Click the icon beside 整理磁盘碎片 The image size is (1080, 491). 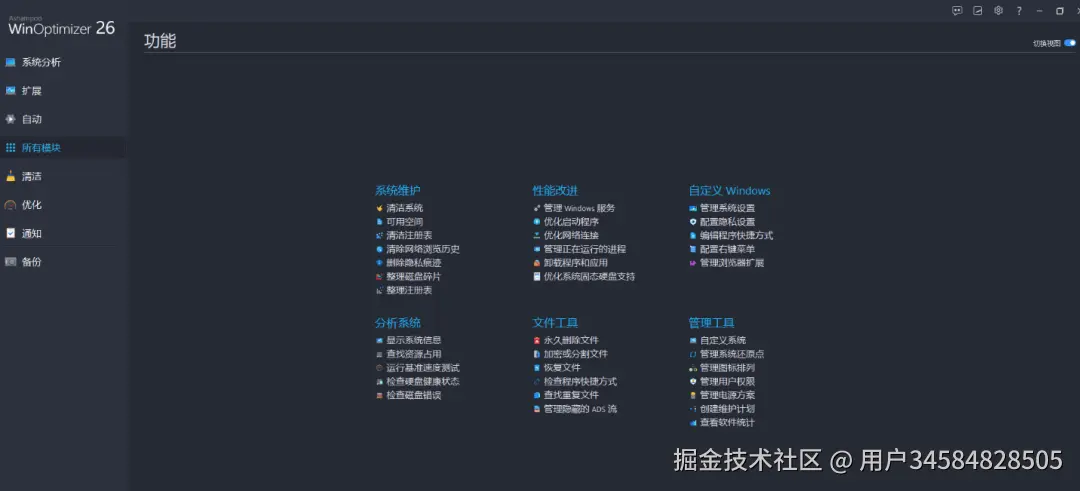379,277
